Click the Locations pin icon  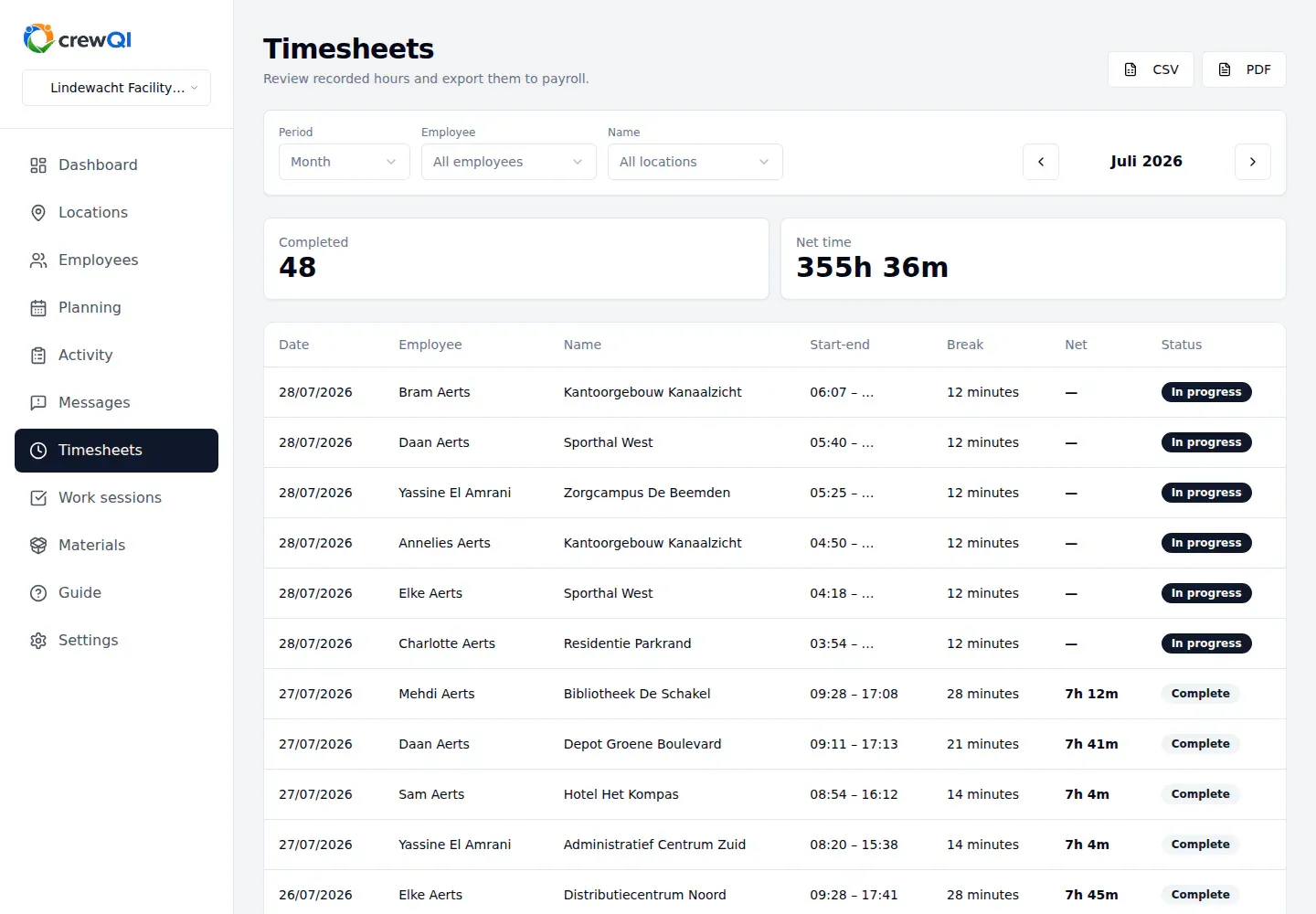point(38,213)
